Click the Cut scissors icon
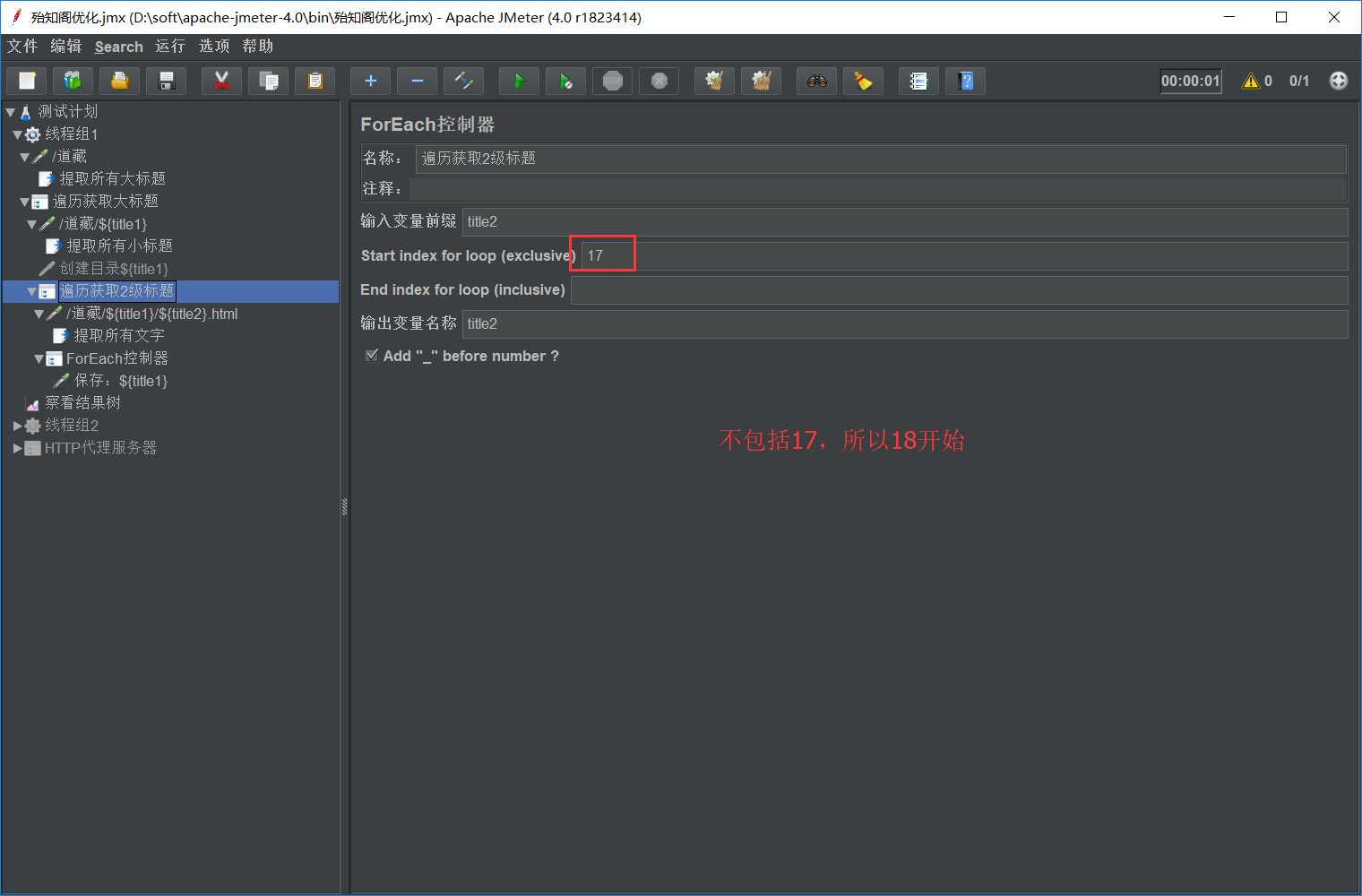The height and width of the screenshot is (896, 1362). click(x=221, y=81)
